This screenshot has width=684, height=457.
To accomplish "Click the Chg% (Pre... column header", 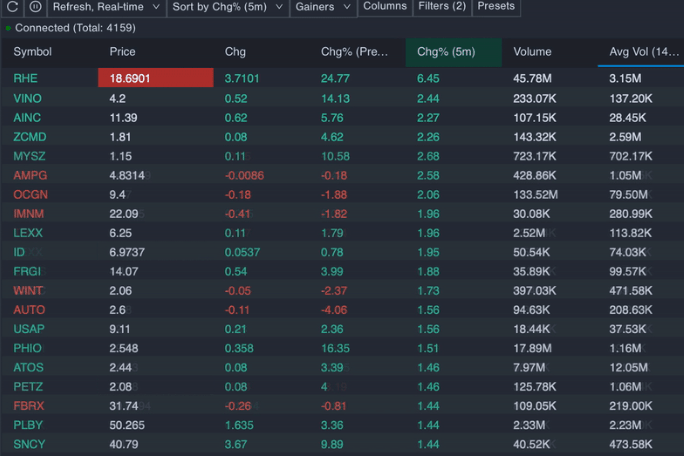I will point(354,52).
